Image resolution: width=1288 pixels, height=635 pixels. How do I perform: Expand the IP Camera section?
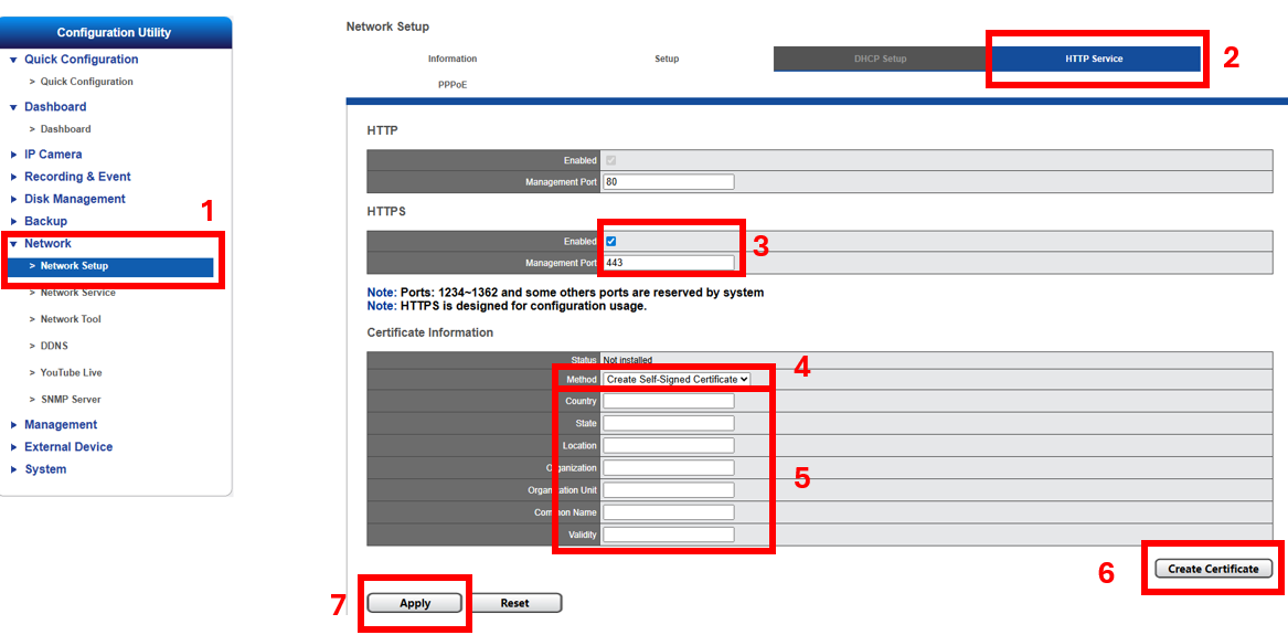pyautogui.click(x=53, y=154)
